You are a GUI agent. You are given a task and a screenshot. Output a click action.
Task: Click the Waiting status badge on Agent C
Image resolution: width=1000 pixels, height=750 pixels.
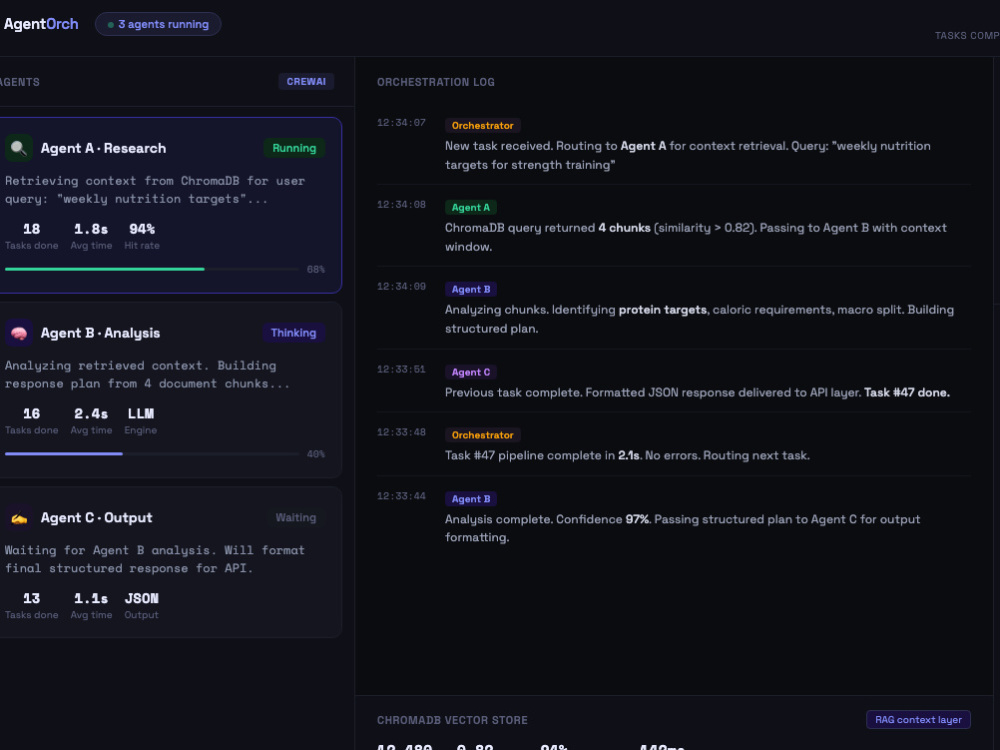[x=296, y=518]
